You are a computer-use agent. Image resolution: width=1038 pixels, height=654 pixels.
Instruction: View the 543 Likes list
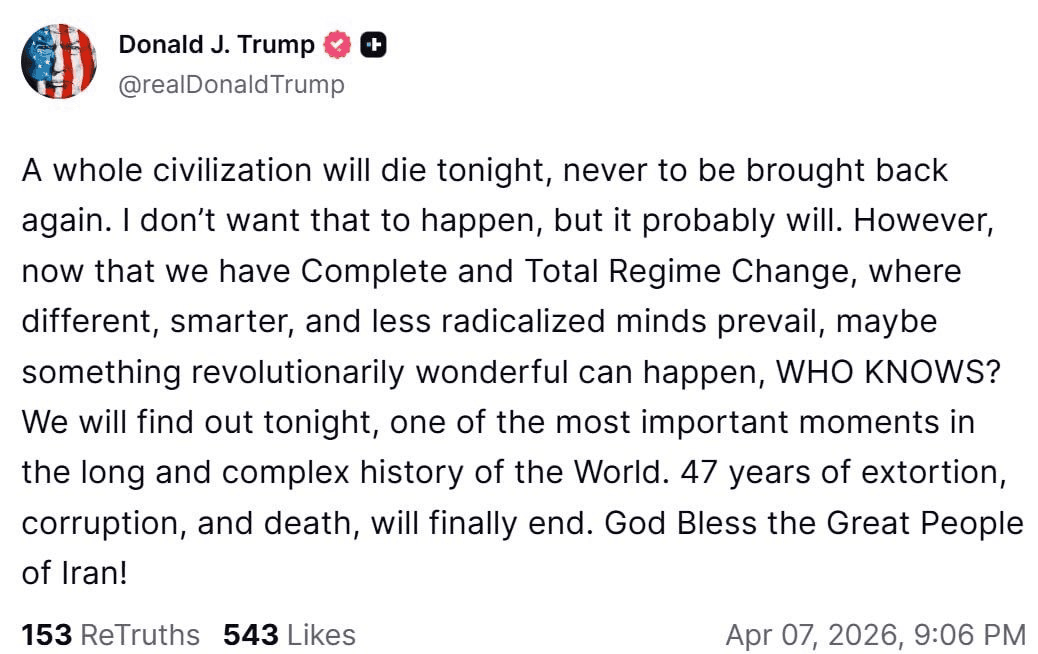tap(289, 634)
